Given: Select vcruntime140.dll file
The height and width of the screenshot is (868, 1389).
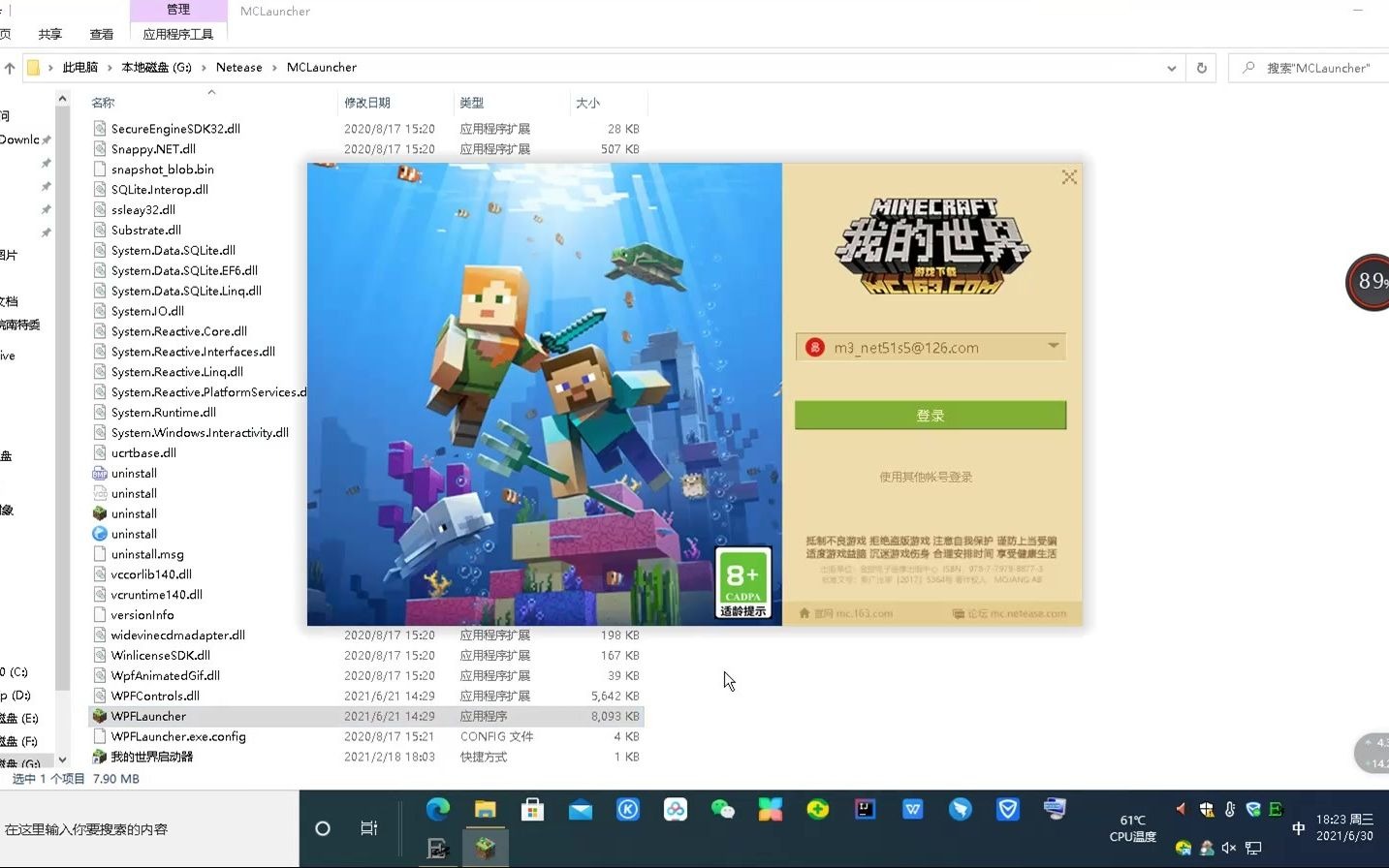Looking at the screenshot, I should [x=157, y=595].
